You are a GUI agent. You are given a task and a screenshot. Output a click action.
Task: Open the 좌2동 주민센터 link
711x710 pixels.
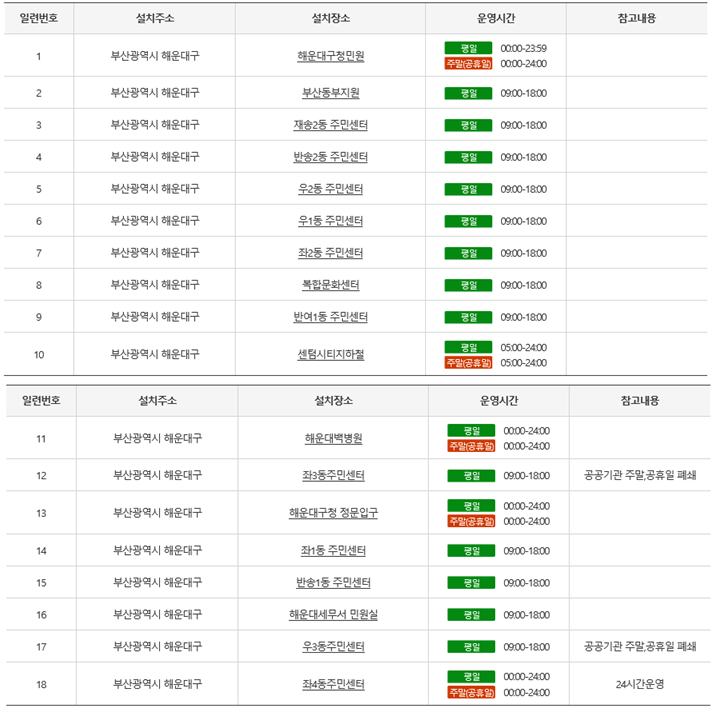[x=330, y=253]
